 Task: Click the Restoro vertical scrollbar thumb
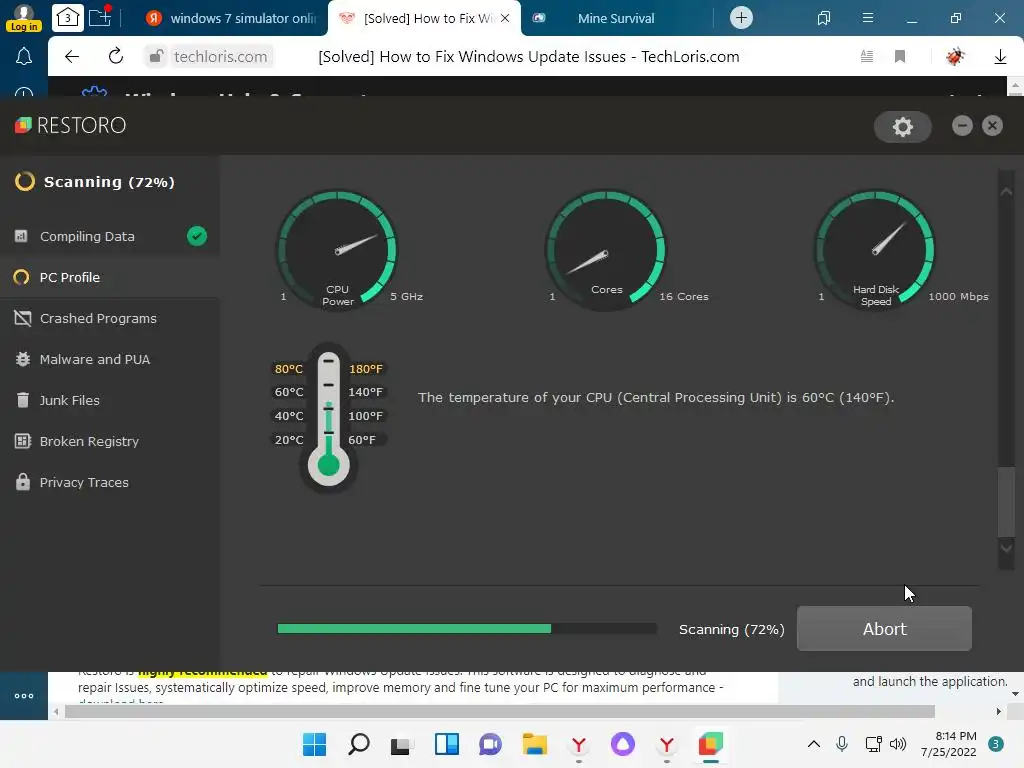(x=1006, y=502)
